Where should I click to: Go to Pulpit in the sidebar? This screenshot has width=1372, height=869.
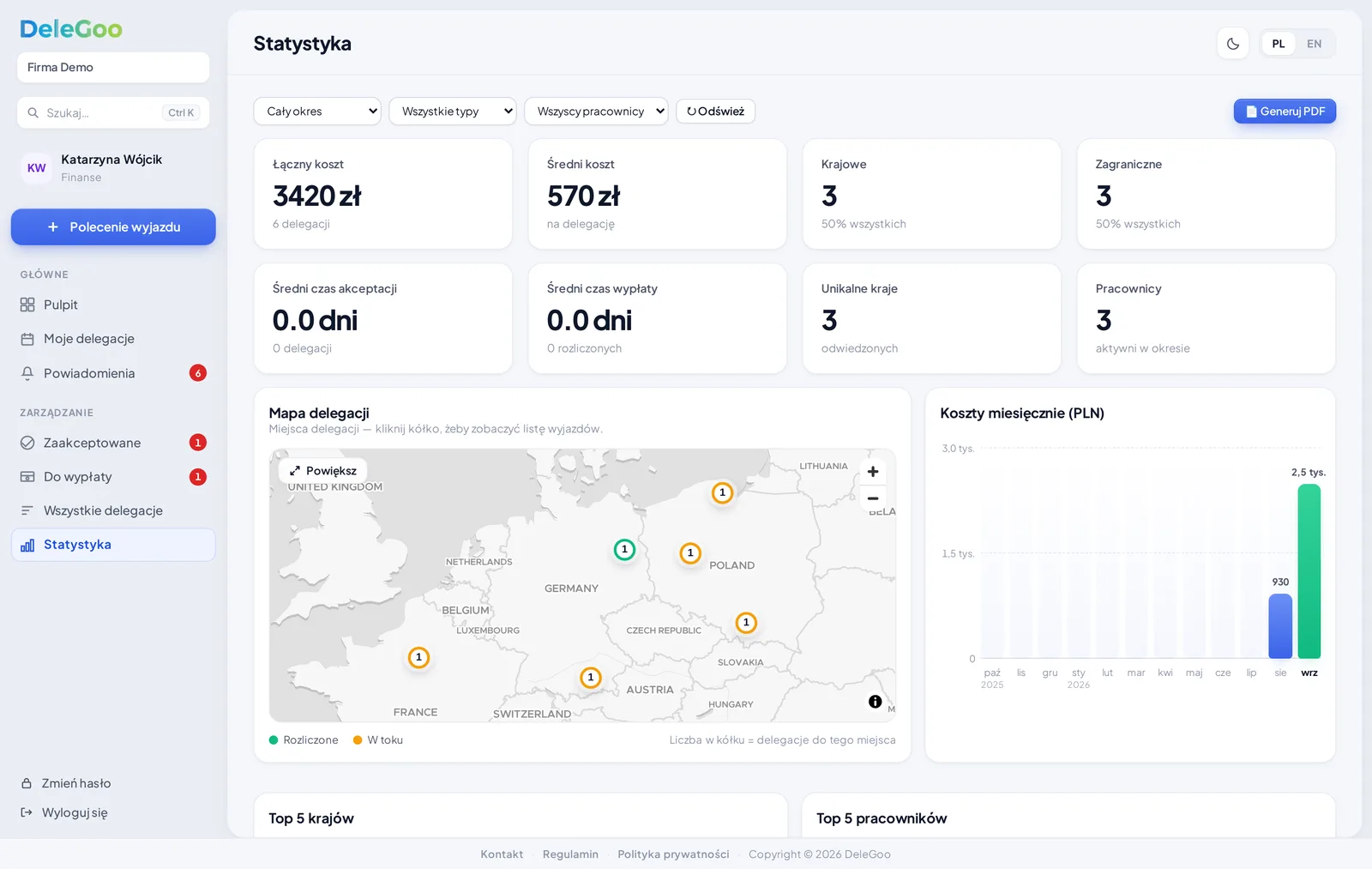pyautogui.click(x=113, y=305)
